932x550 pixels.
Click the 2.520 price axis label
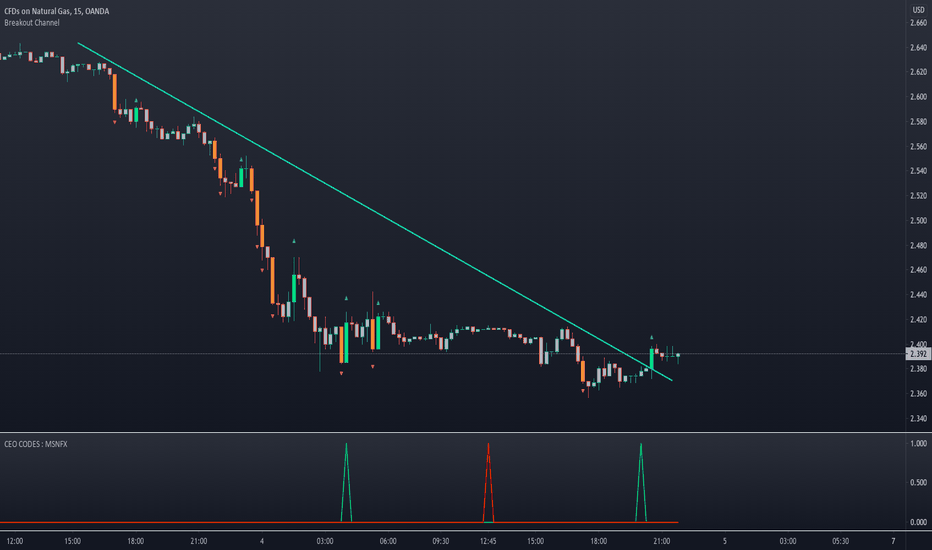[918, 196]
